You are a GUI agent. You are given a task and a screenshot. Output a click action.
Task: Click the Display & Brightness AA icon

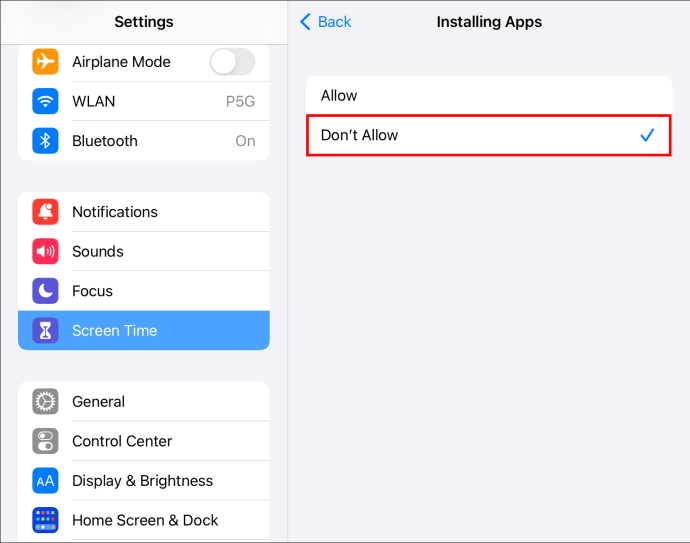tap(45, 481)
